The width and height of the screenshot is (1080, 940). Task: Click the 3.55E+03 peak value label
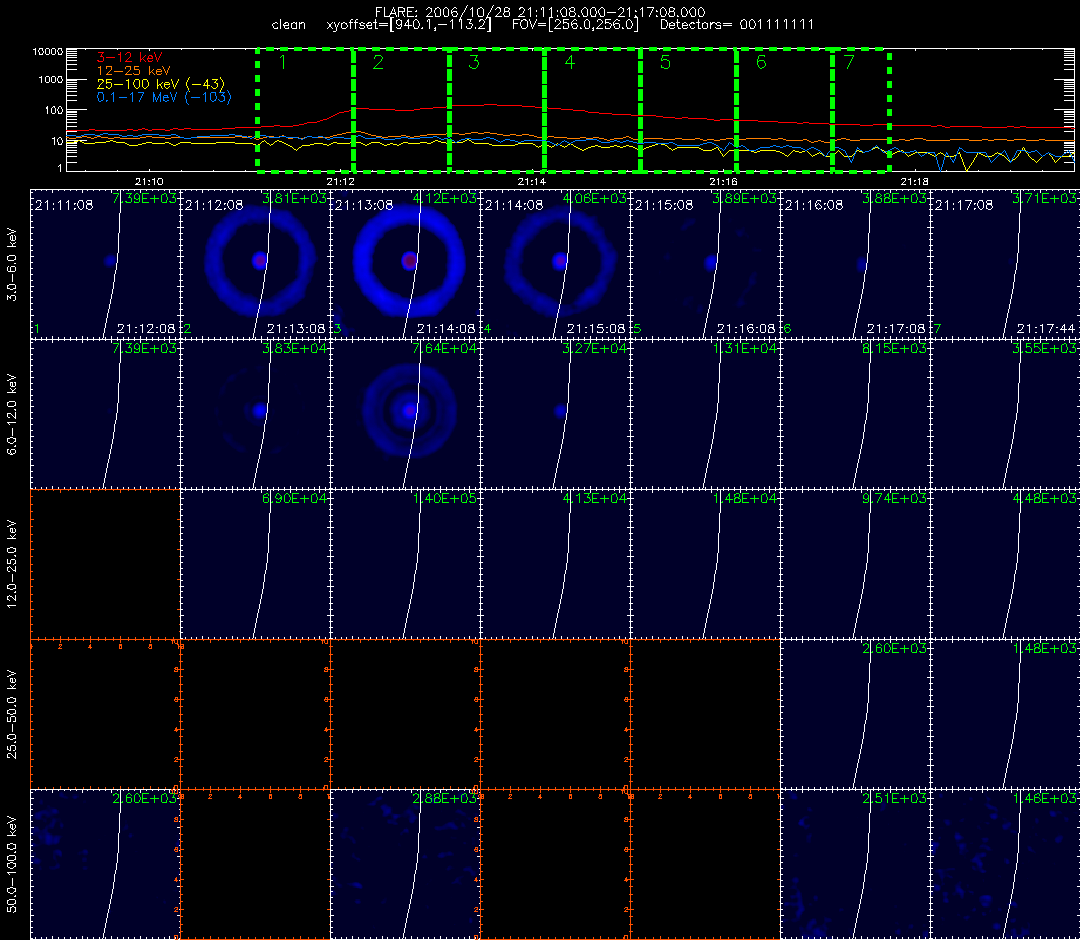1044,348
